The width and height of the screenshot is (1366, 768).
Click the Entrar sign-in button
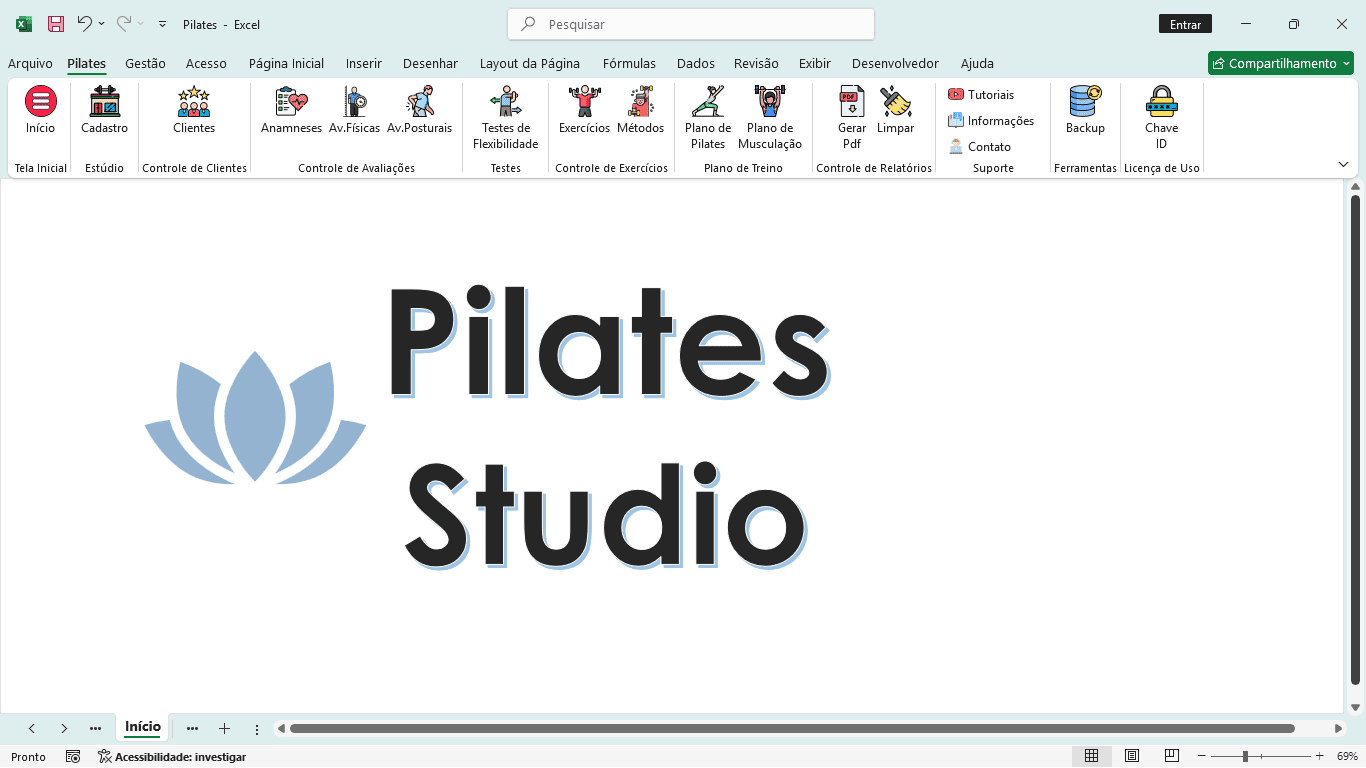[1185, 24]
